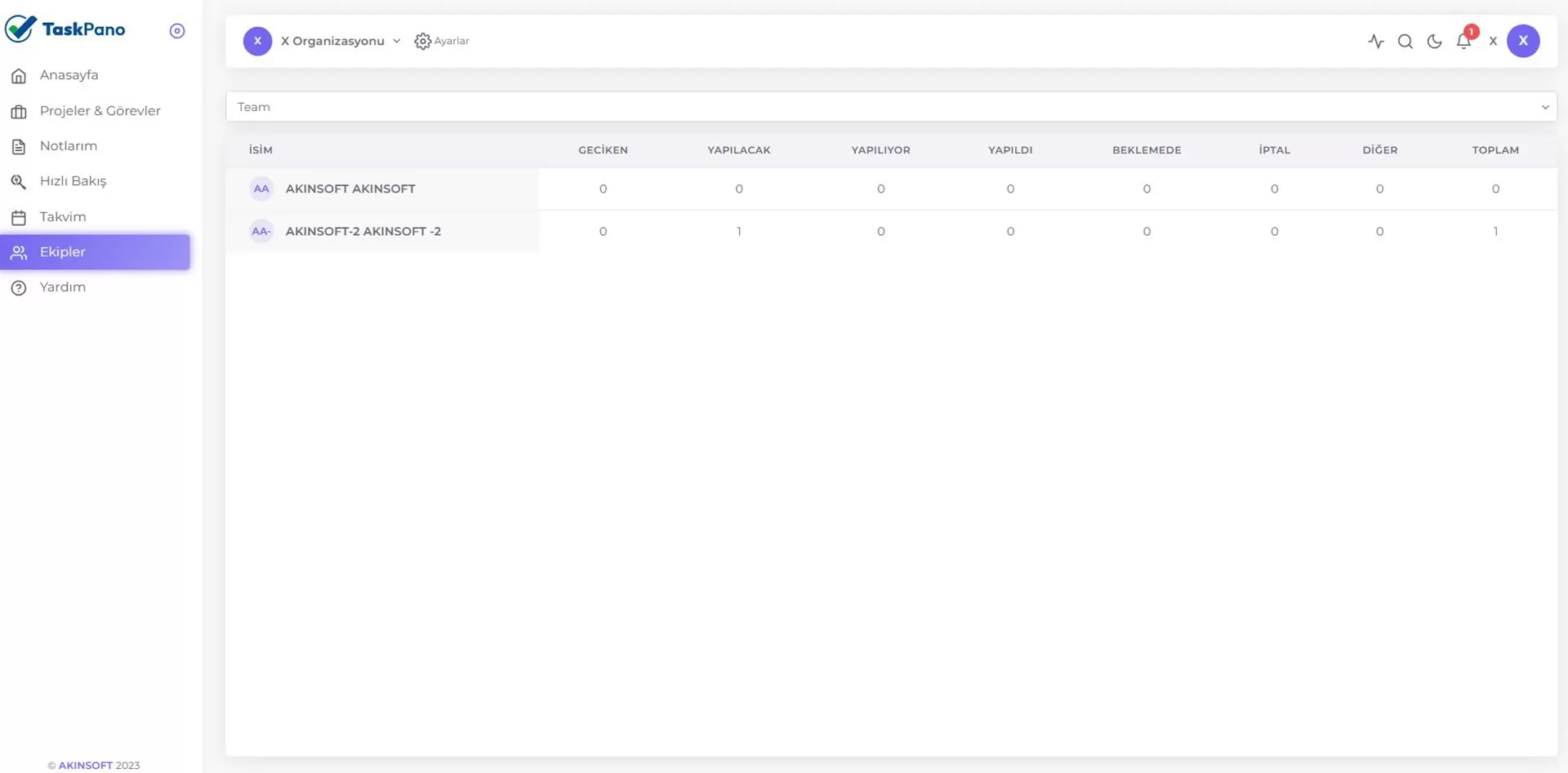The width and height of the screenshot is (1568, 773).
Task: Open the Team selection dropdown
Action: tap(890, 107)
